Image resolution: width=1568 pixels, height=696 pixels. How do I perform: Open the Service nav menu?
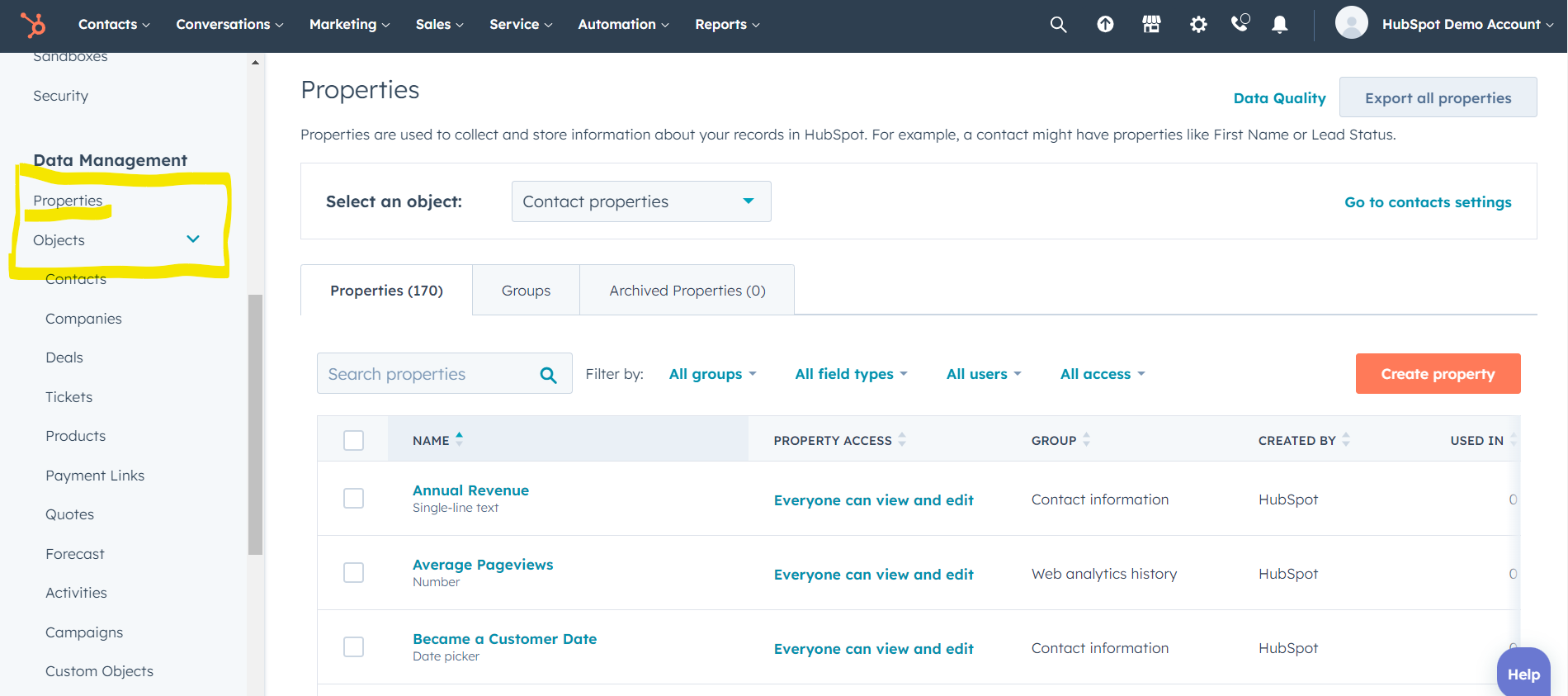click(521, 25)
